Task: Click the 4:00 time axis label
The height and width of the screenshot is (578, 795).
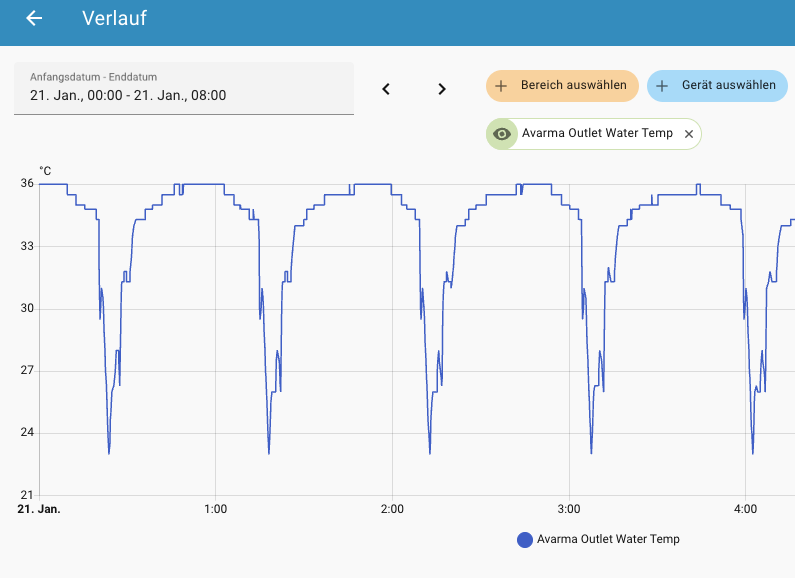Action: click(745, 509)
